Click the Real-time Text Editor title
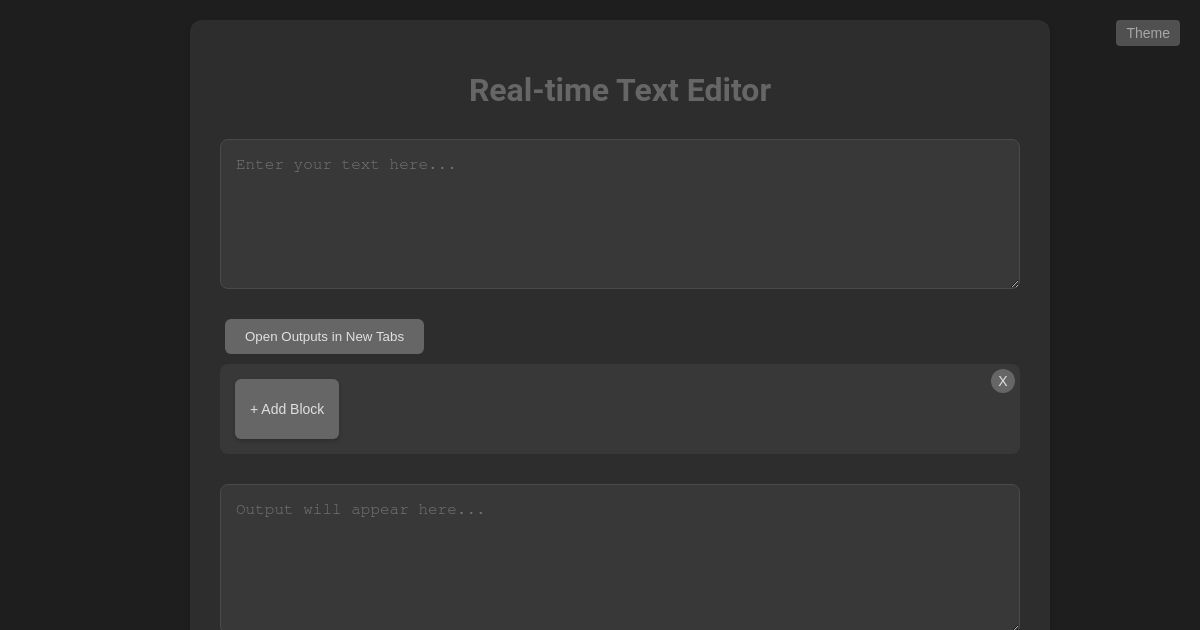1200x630 pixels. 620,90
